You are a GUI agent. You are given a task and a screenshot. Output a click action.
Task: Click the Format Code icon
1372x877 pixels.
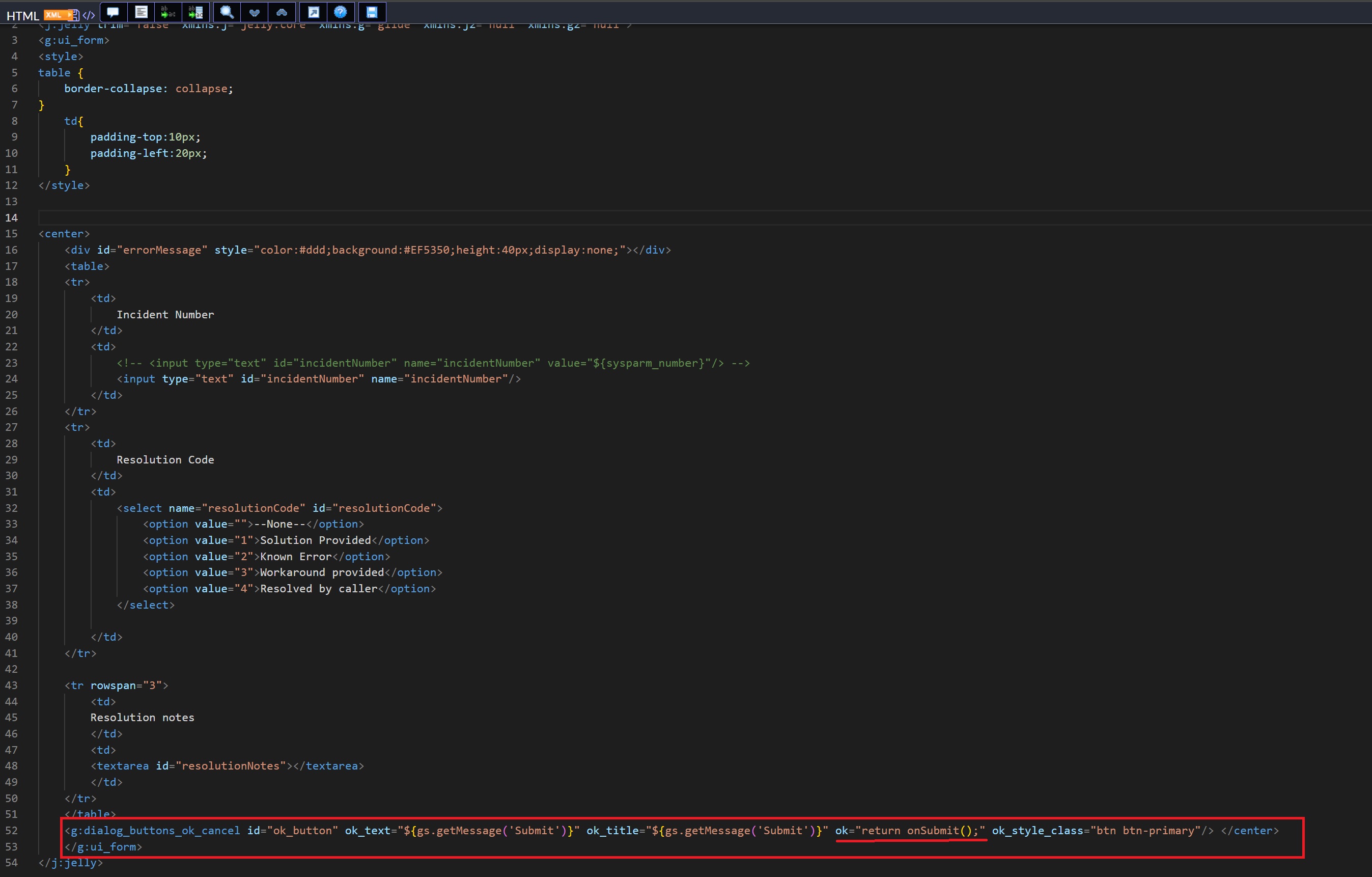(141, 12)
